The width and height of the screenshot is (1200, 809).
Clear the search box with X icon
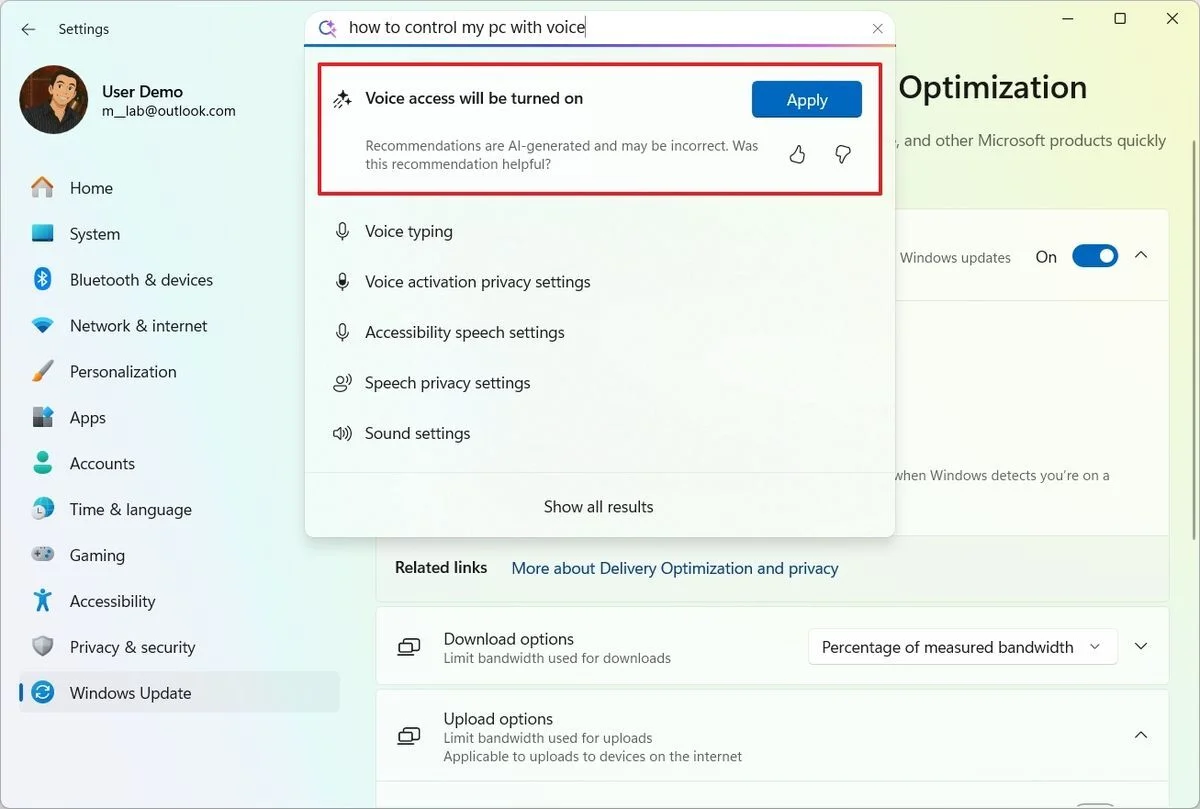(877, 29)
